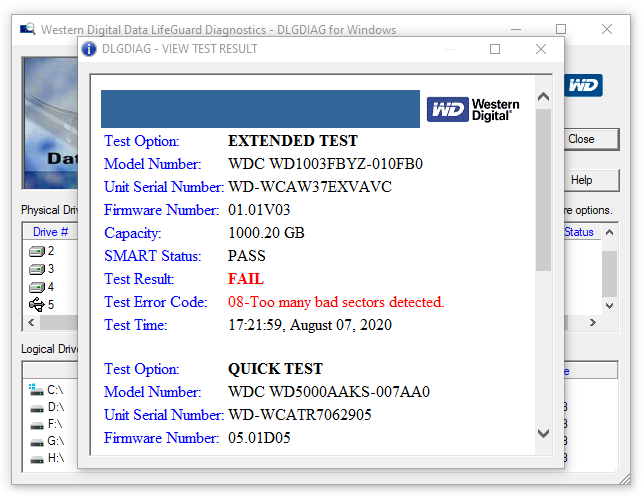The height and width of the screenshot is (496, 644).
Task: Click physical drive list scroll up arrow
Action: [610, 232]
